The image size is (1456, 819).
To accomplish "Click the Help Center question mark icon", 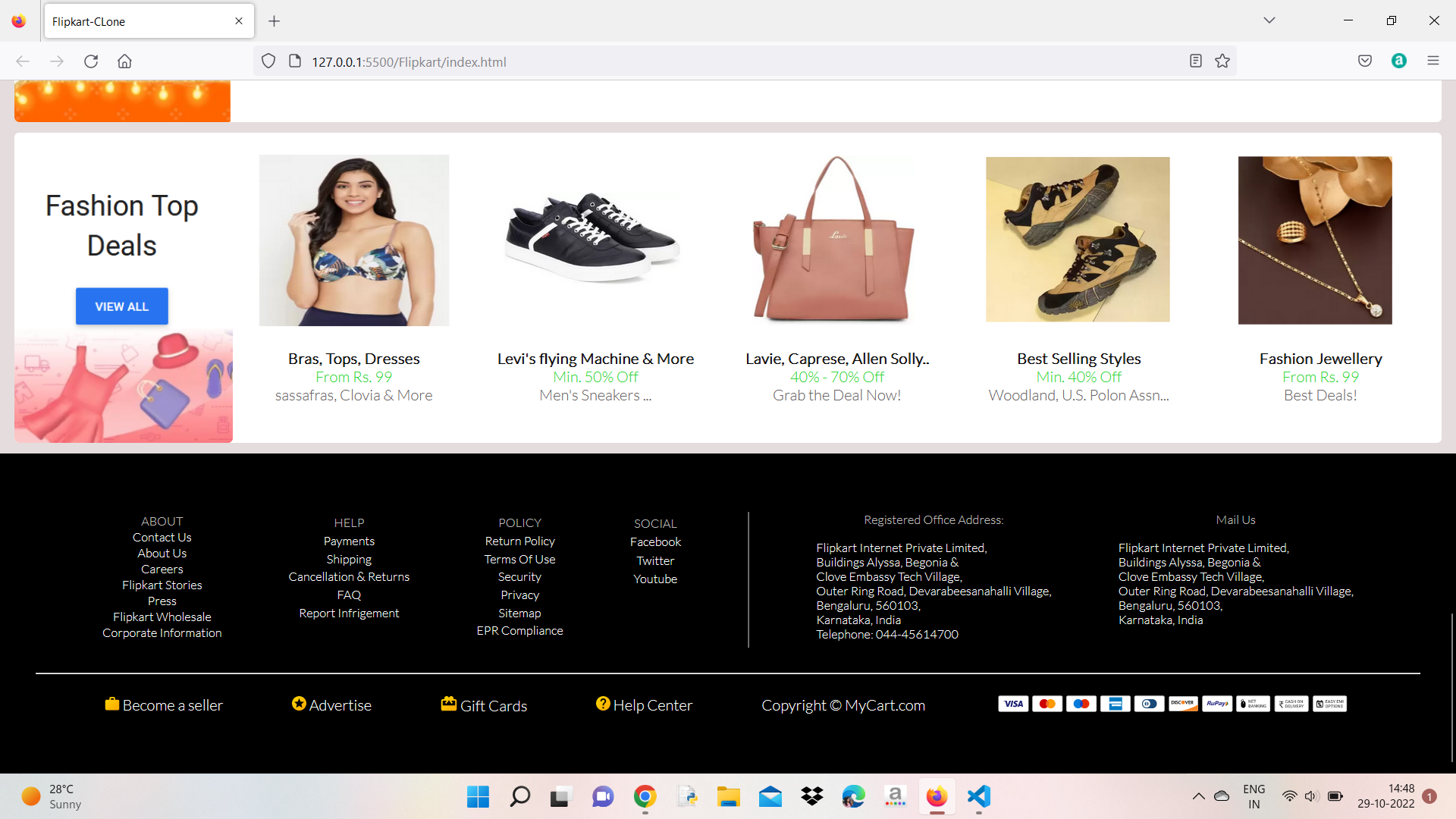I will (602, 704).
